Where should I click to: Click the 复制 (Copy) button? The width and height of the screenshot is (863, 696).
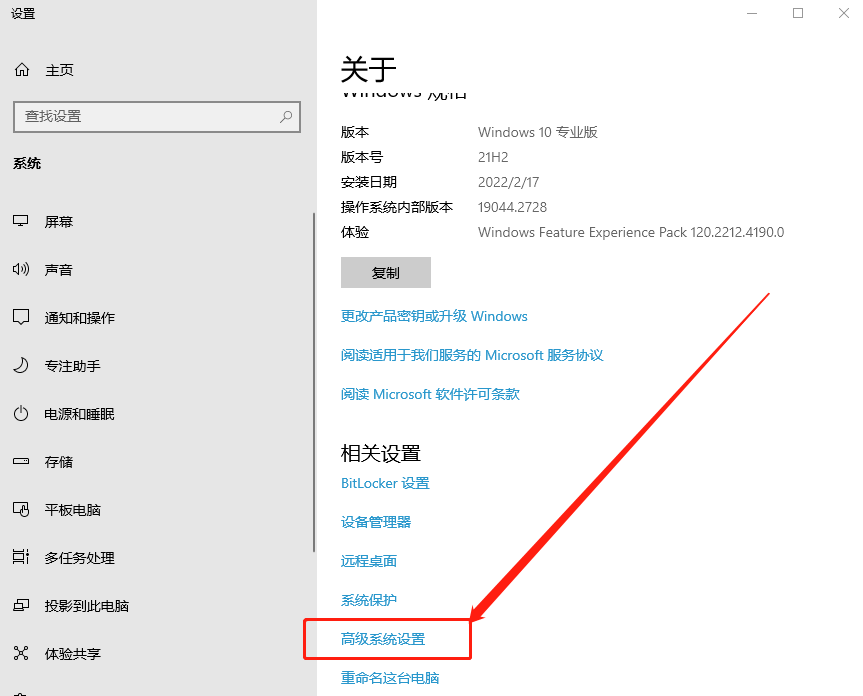(386, 272)
